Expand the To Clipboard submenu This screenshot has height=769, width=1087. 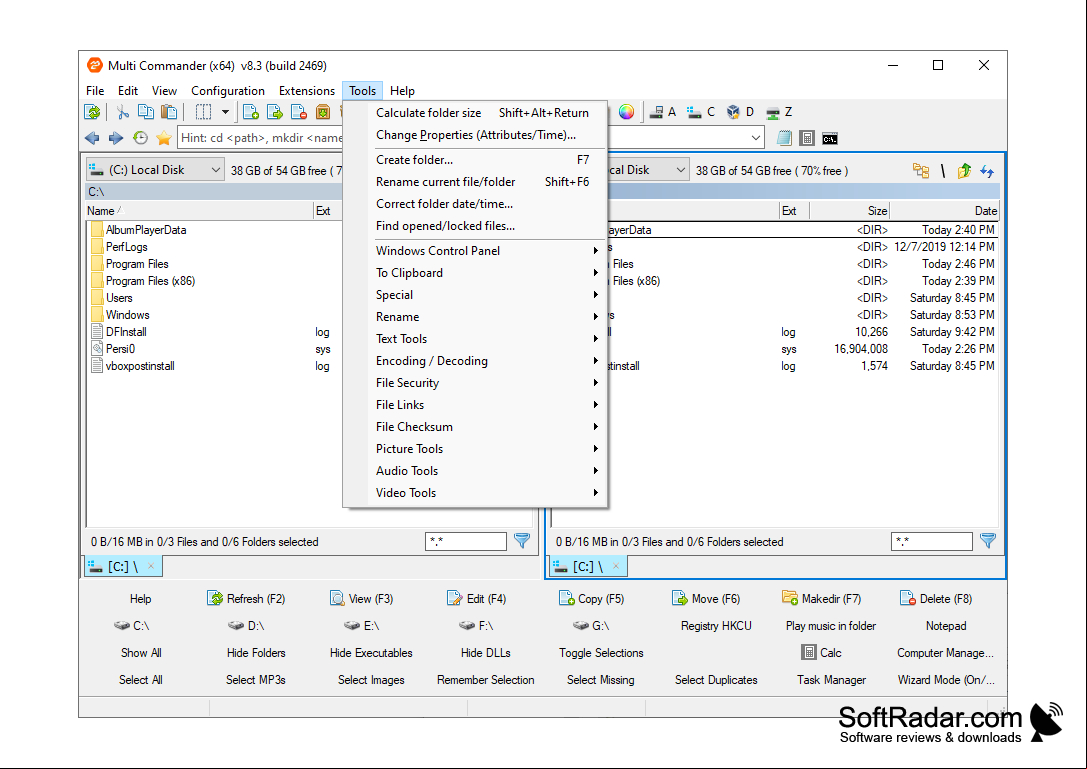click(x=475, y=273)
